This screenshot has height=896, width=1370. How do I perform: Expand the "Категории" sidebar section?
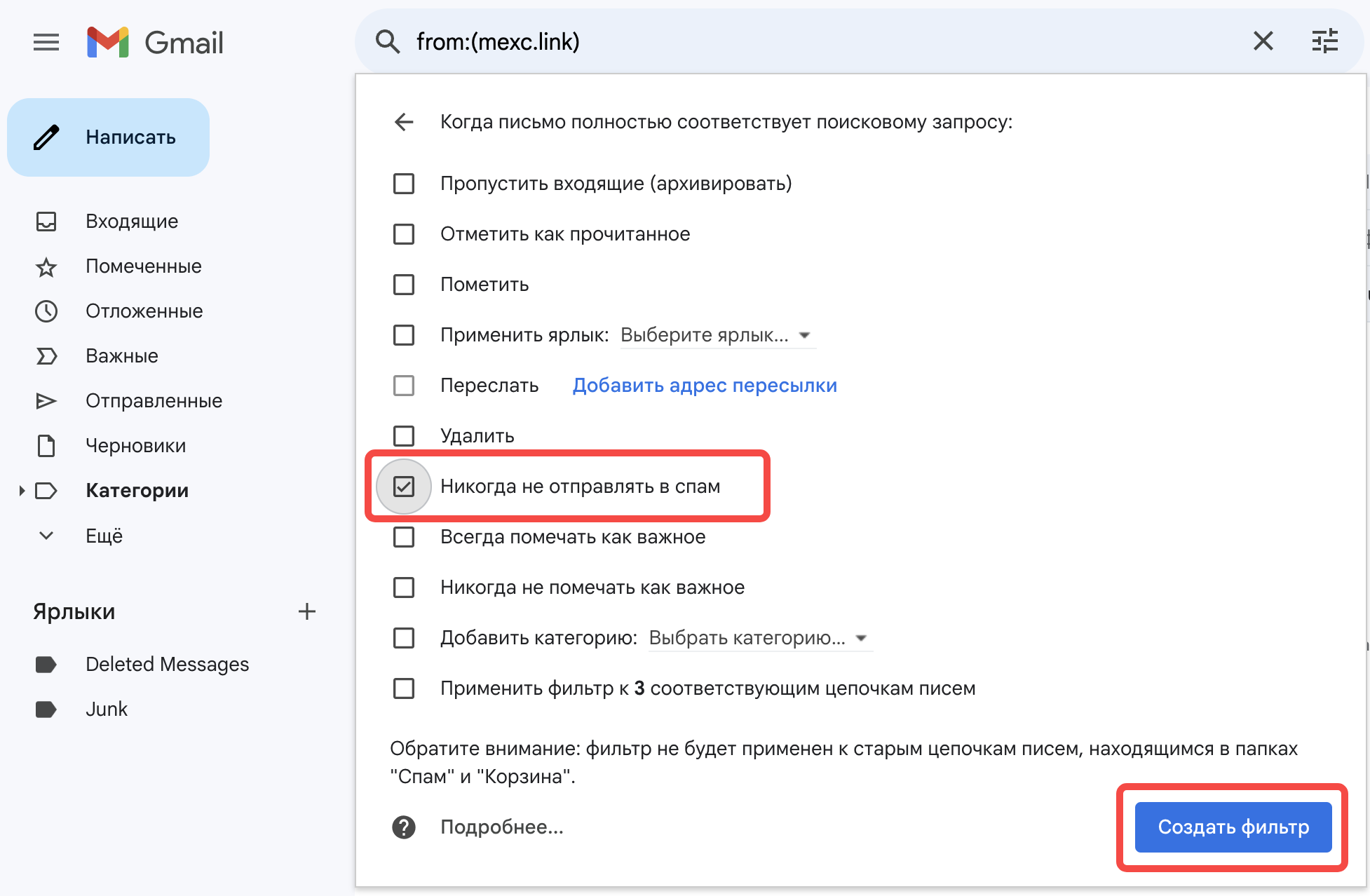click(x=22, y=491)
